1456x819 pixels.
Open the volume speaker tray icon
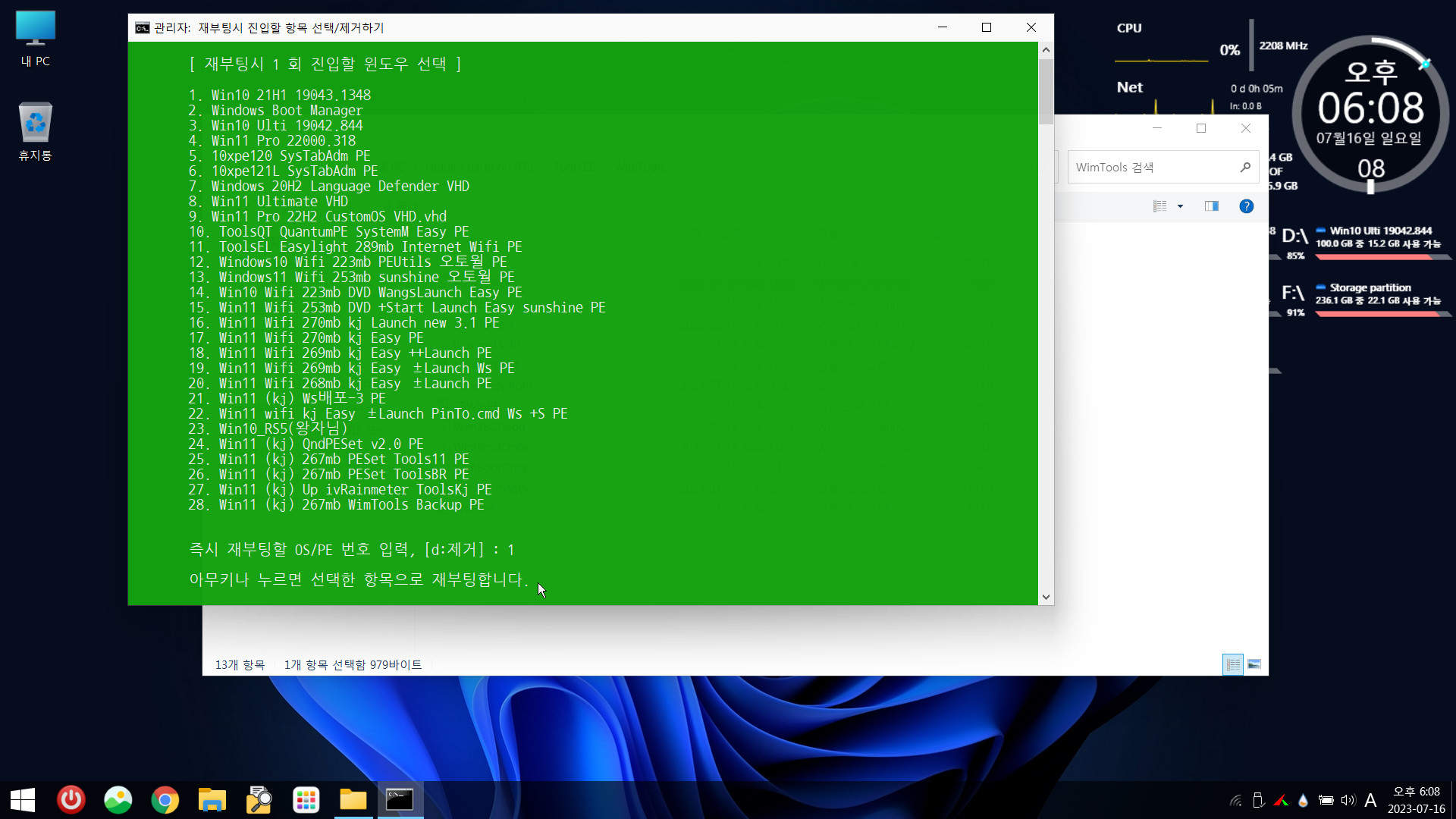coord(1348,800)
